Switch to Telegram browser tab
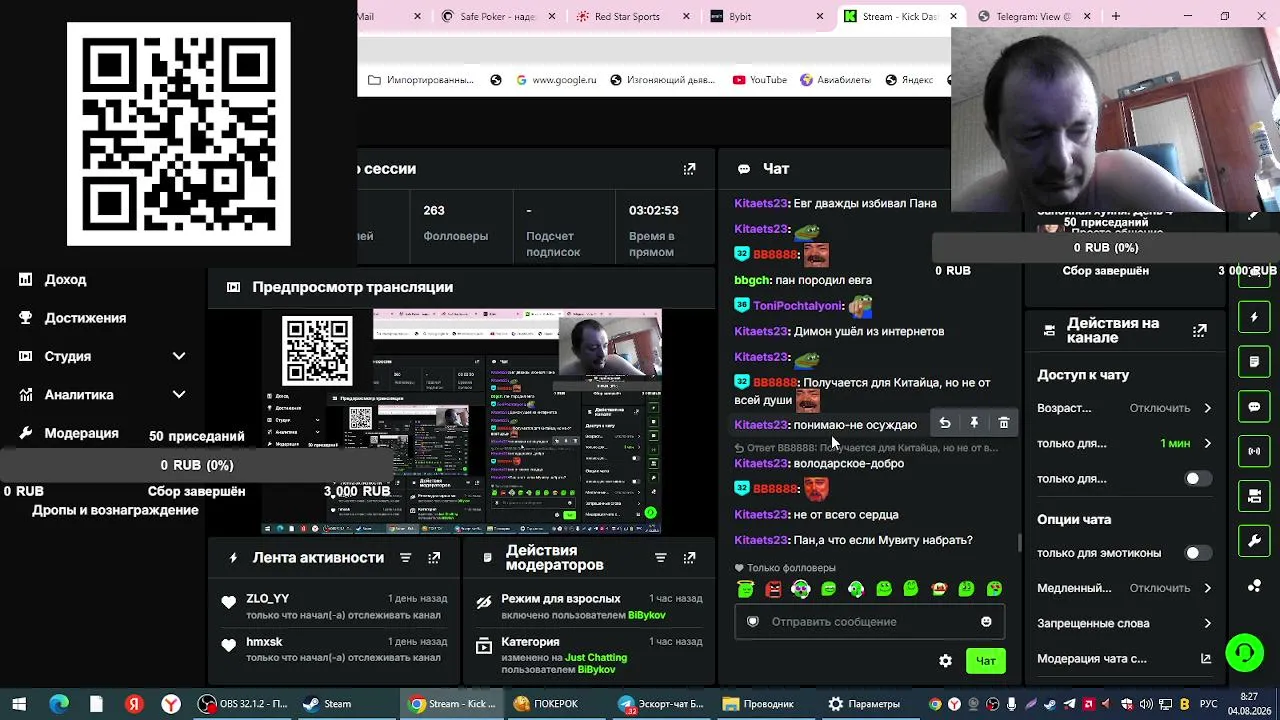 [1033, 16]
